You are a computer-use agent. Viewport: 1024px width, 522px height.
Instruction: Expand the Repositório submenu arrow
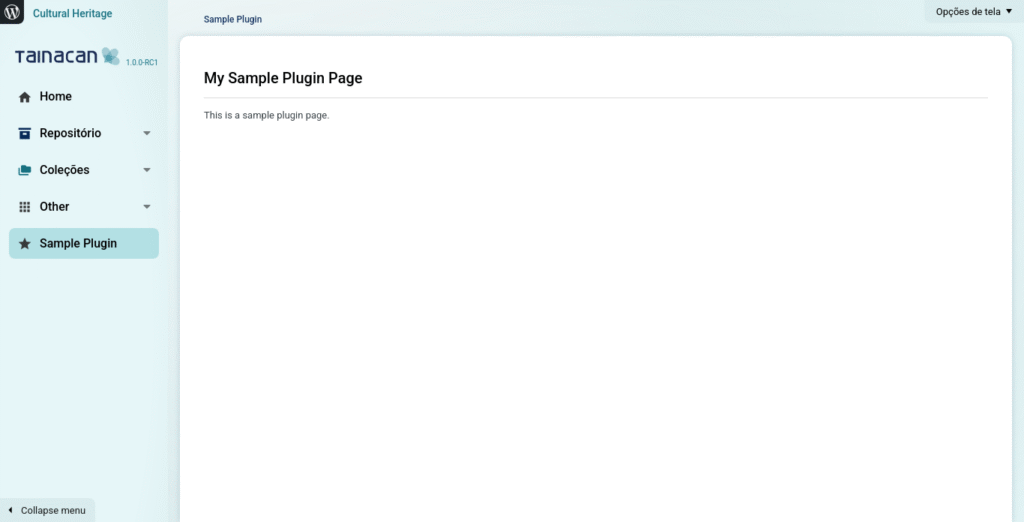coord(147,133)
